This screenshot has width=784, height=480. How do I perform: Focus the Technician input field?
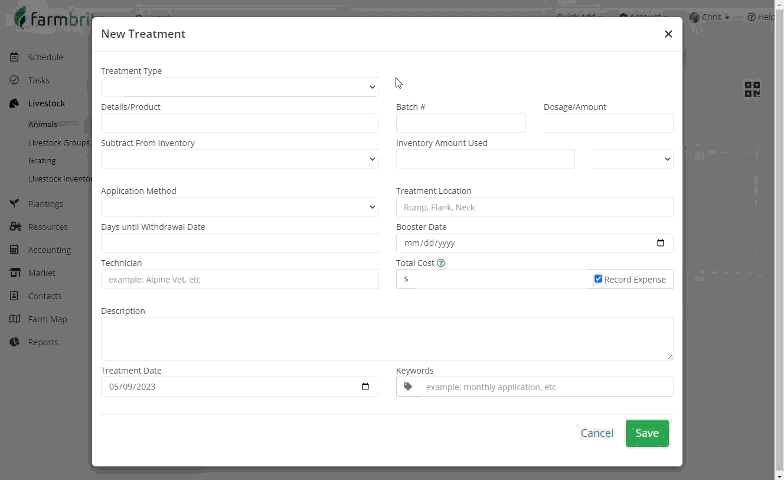[239, 279]
